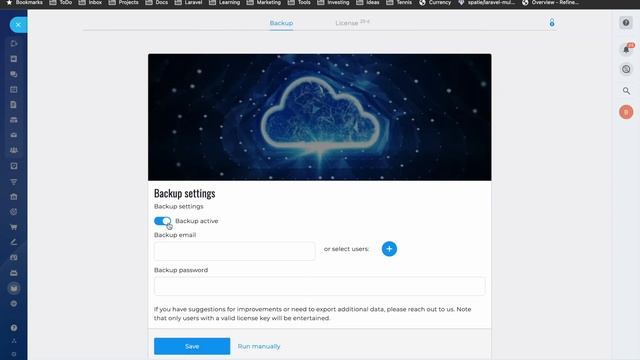Click the Save button
The height and width of the screenshot is (360, 640).
[192, 346]
